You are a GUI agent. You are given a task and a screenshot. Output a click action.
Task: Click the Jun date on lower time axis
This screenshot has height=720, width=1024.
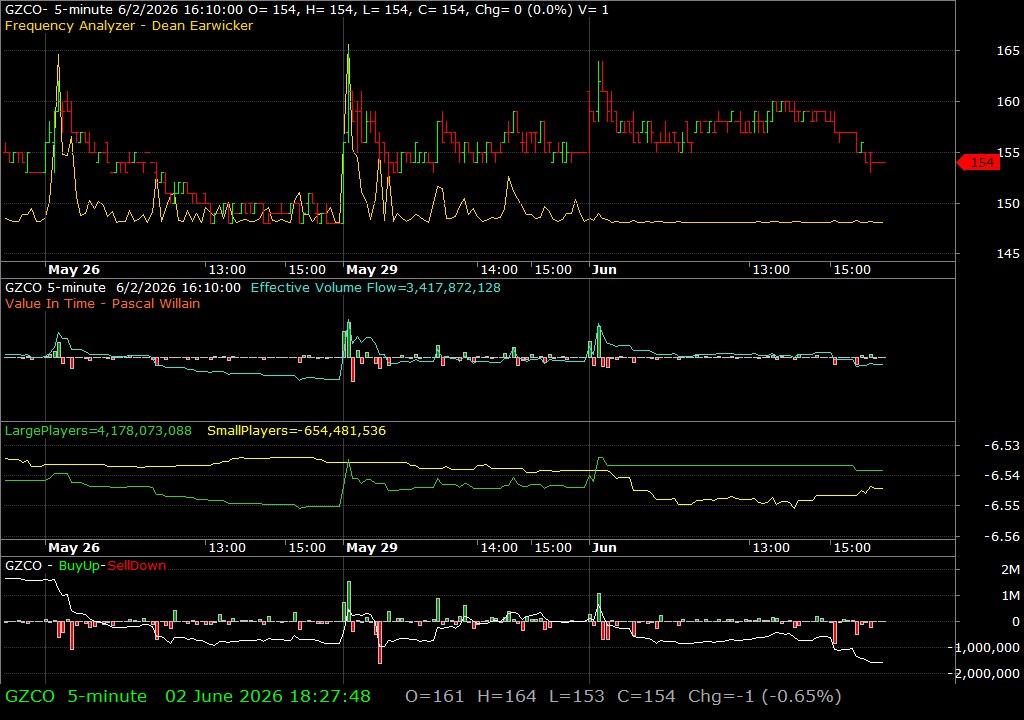click(x=604, y=548)
